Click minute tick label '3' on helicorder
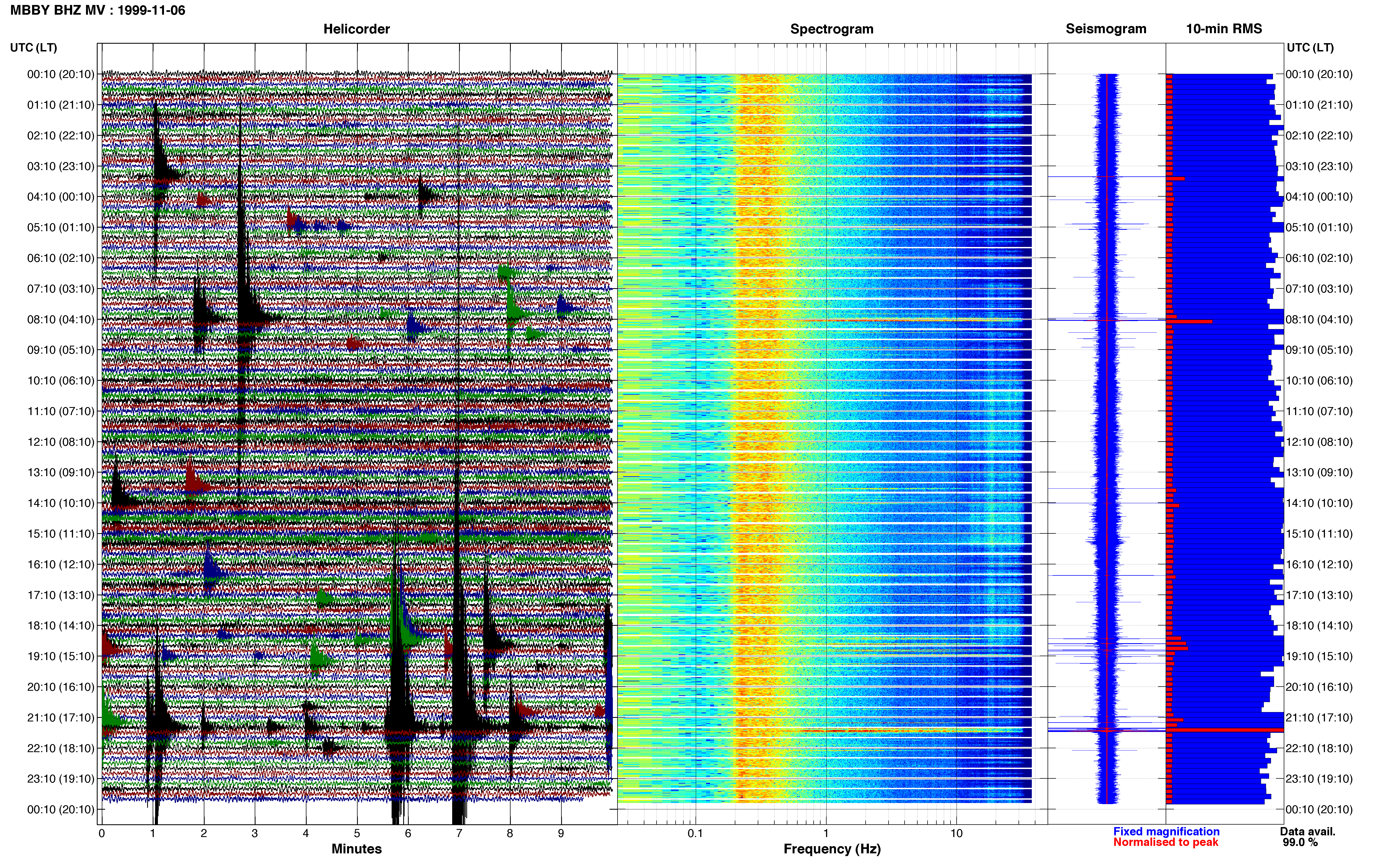 255,833
